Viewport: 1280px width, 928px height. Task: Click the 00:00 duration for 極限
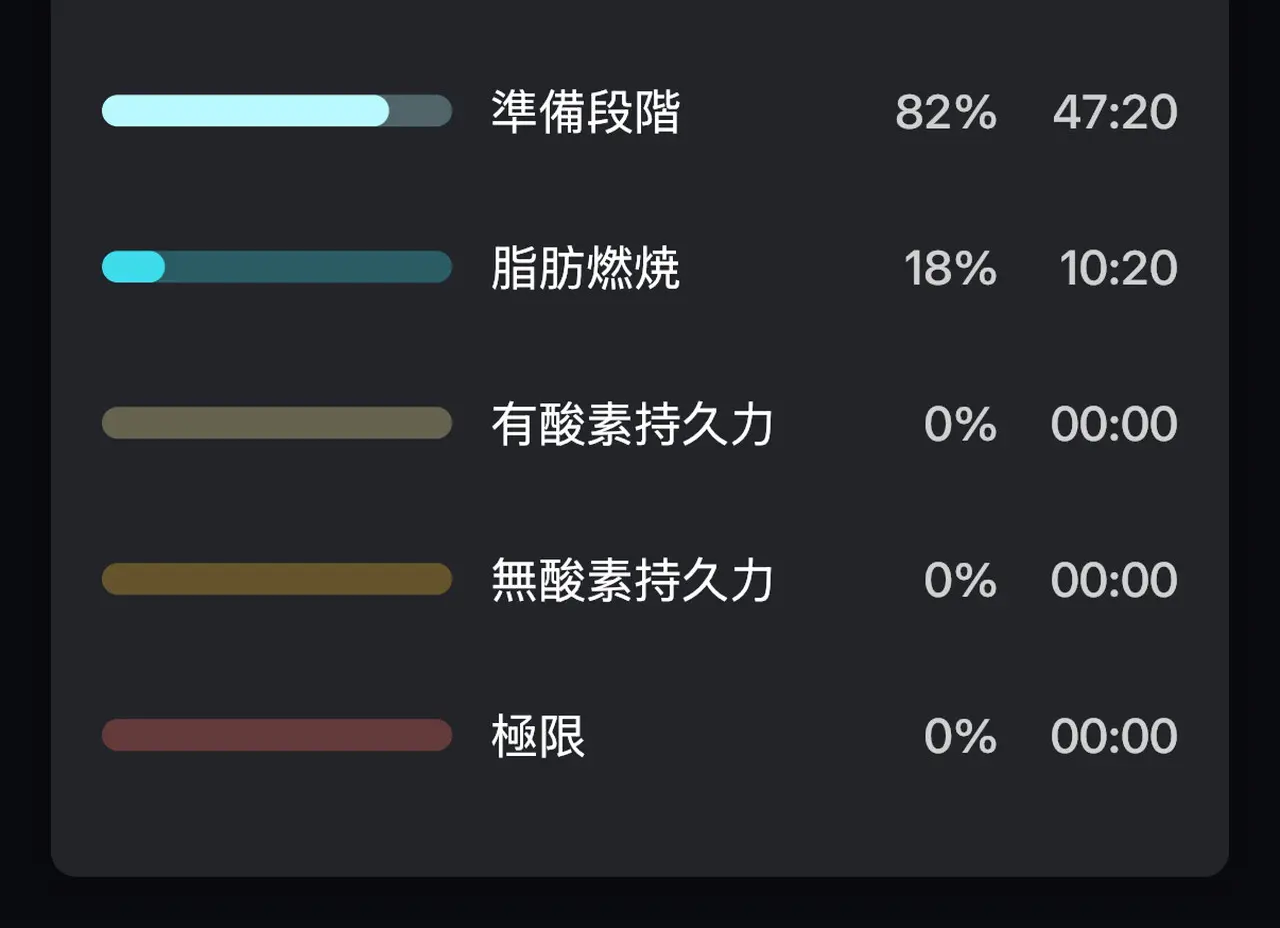coord(1114,736)
